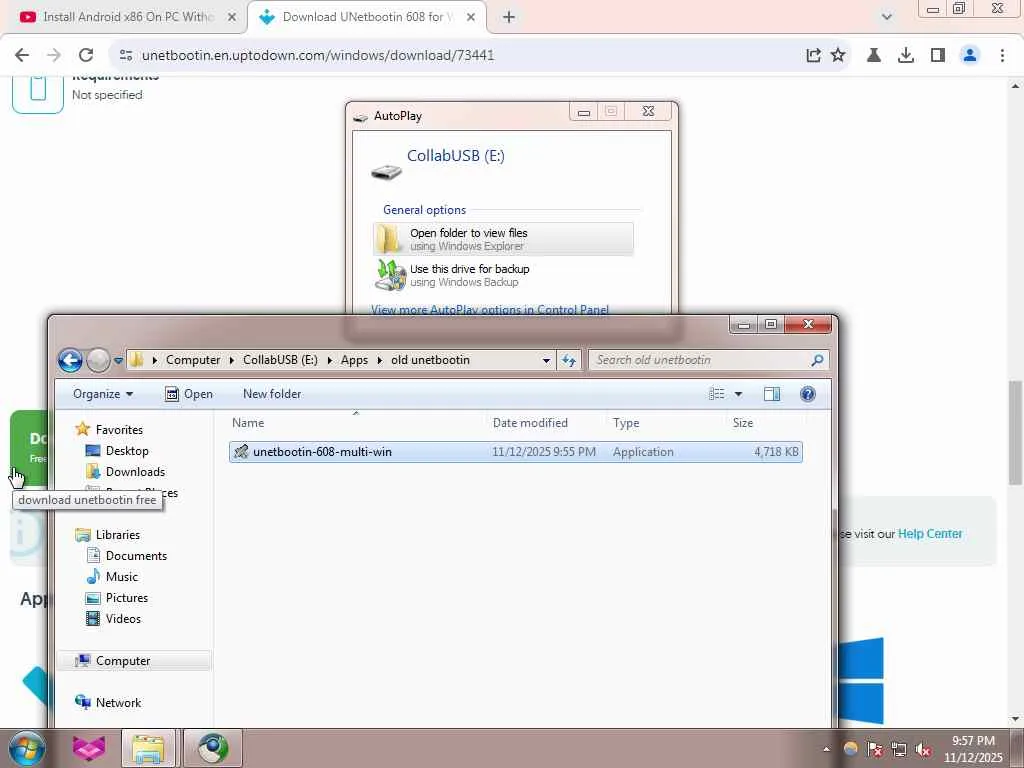The image size is (1024, 768).
Task: Sort by the Name column header
Action: (357, 423)
